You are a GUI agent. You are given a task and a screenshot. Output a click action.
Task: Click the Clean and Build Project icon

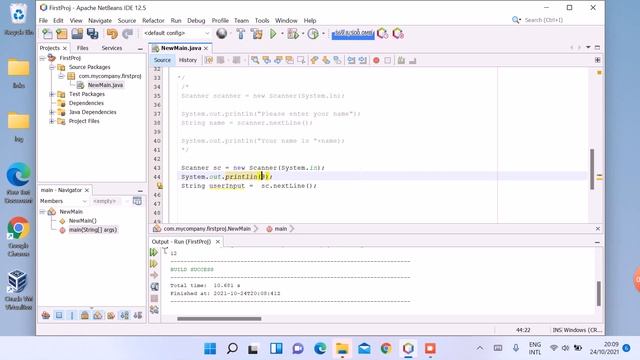click(x=257, y=33)
